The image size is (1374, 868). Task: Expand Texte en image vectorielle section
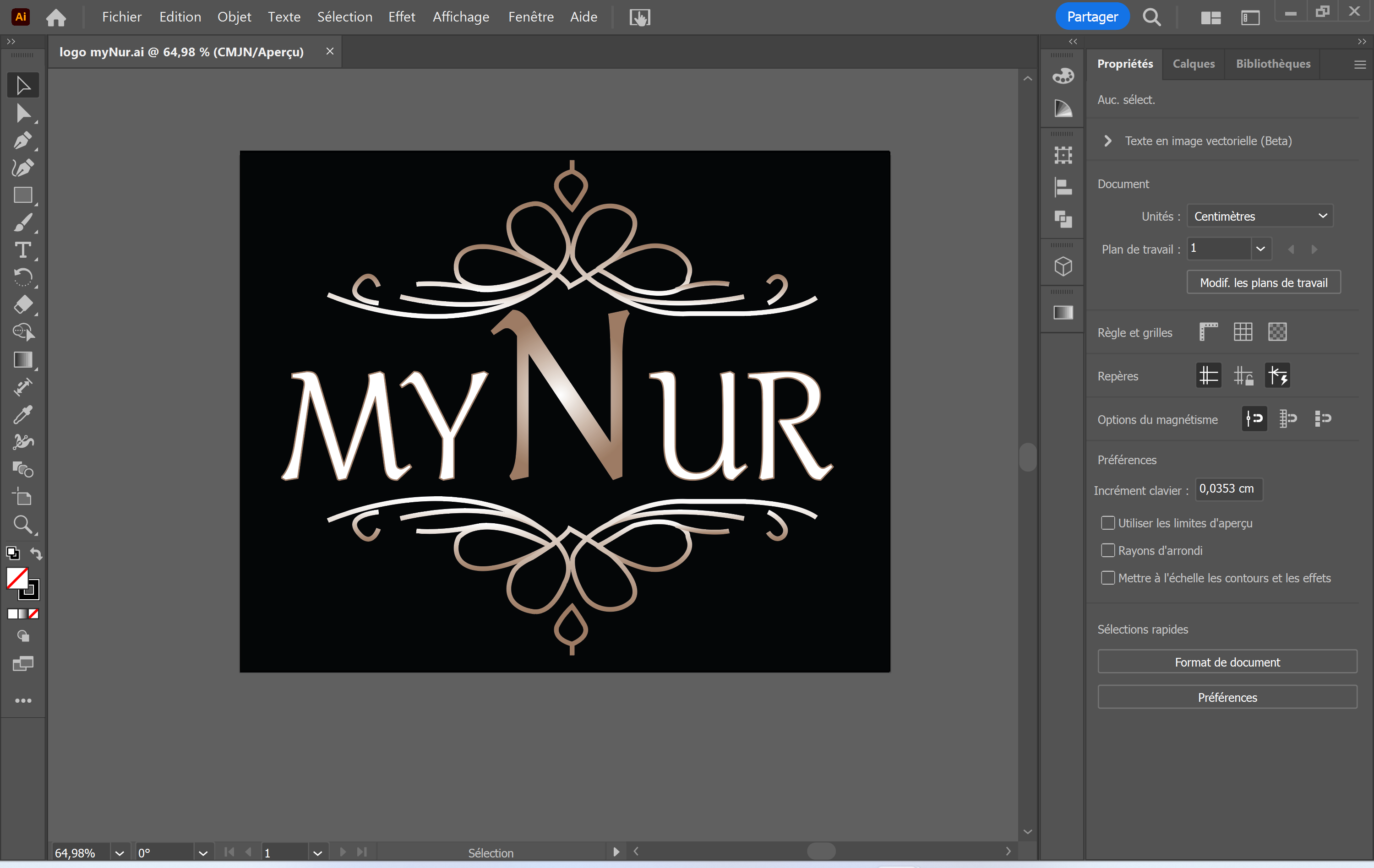click(1107, 141)
